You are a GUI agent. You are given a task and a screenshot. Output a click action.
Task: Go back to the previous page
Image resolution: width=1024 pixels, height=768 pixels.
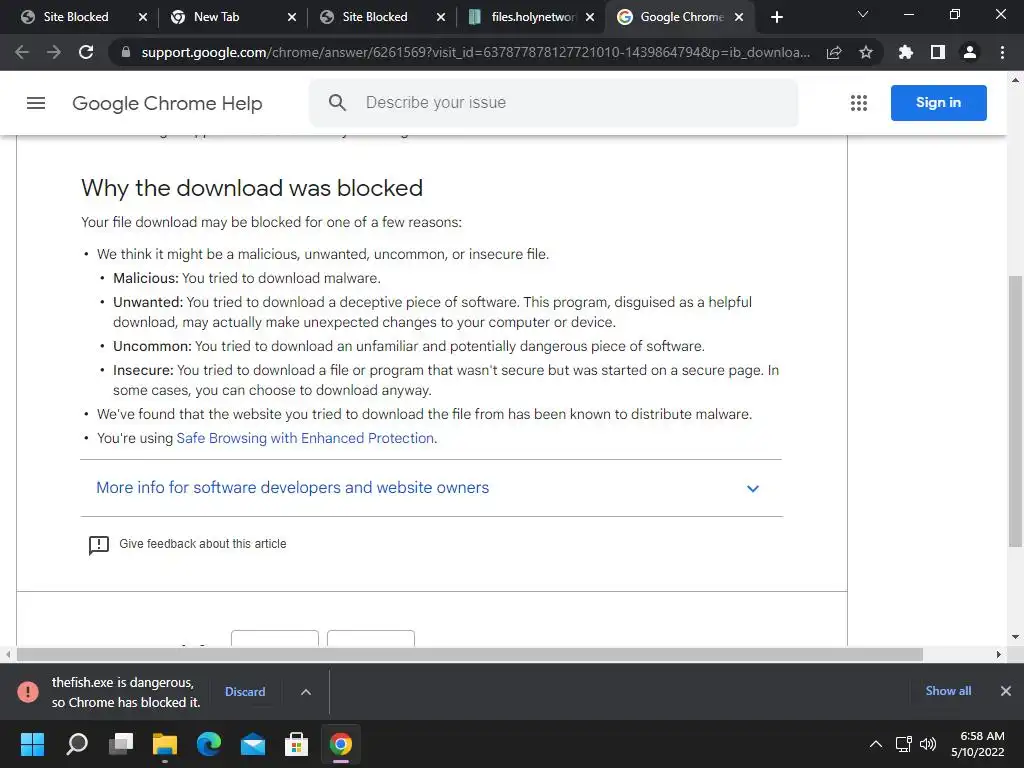coord(22,52)
